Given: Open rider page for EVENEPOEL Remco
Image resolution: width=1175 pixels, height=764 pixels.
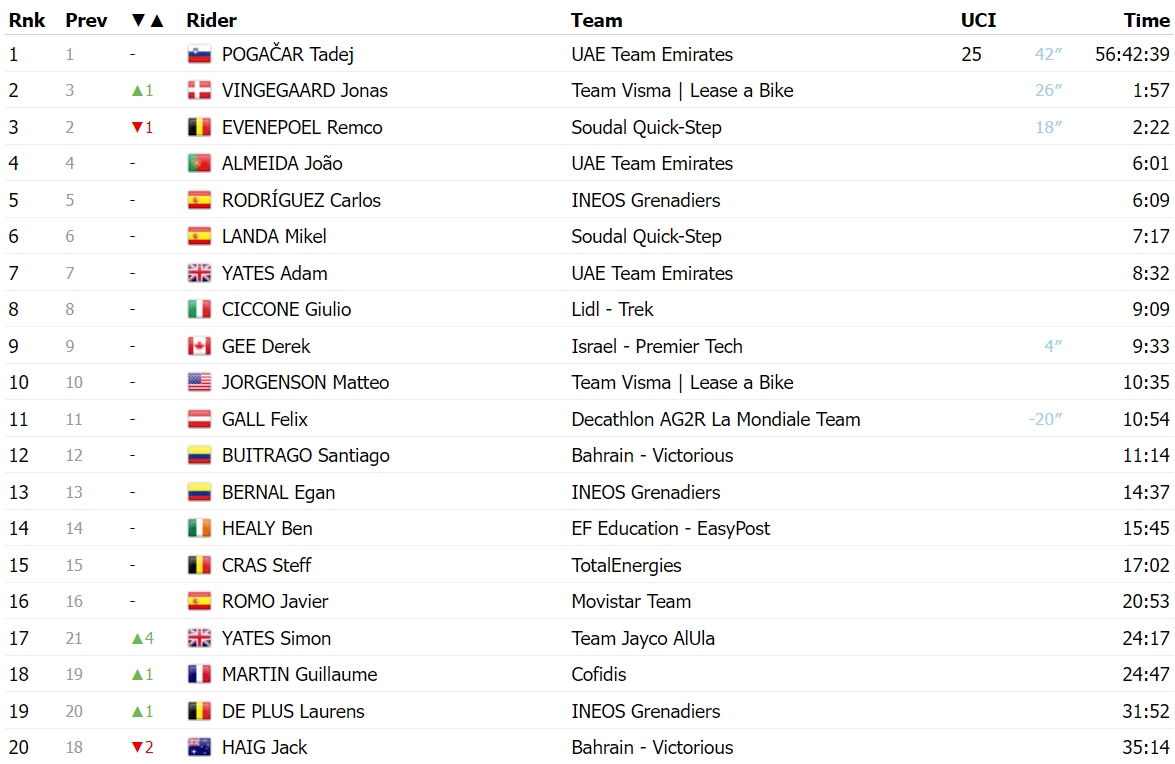Looking at the screenshot, I should pyautogui.click(x=302, y=127).
